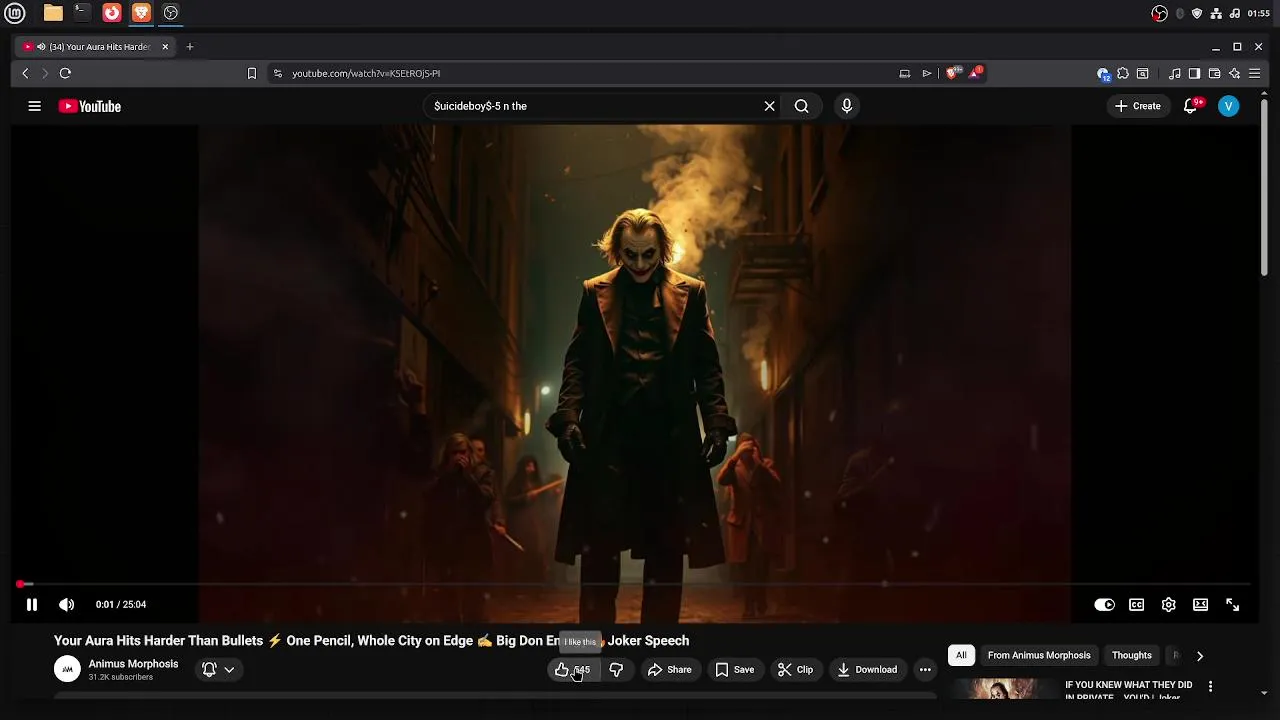Click the Create button

pyautogui.click(x=1137, y=106)
